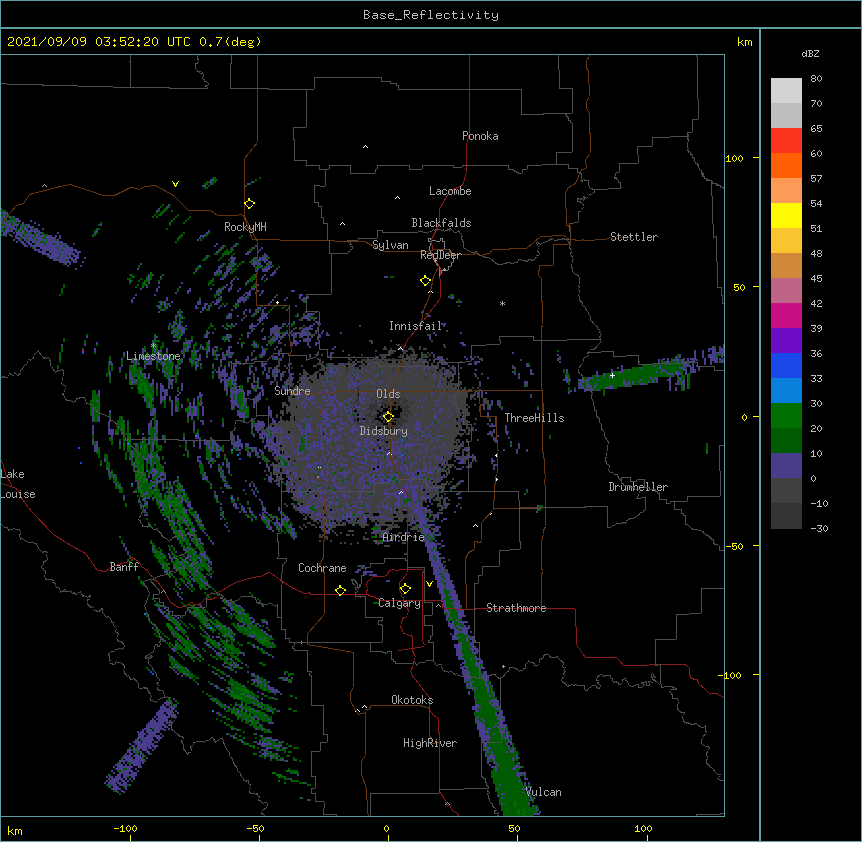Viewport: 862px width, 842px height.
Task: Click the -50 label on the bottom horizontal axis
Action: [255, 828]
